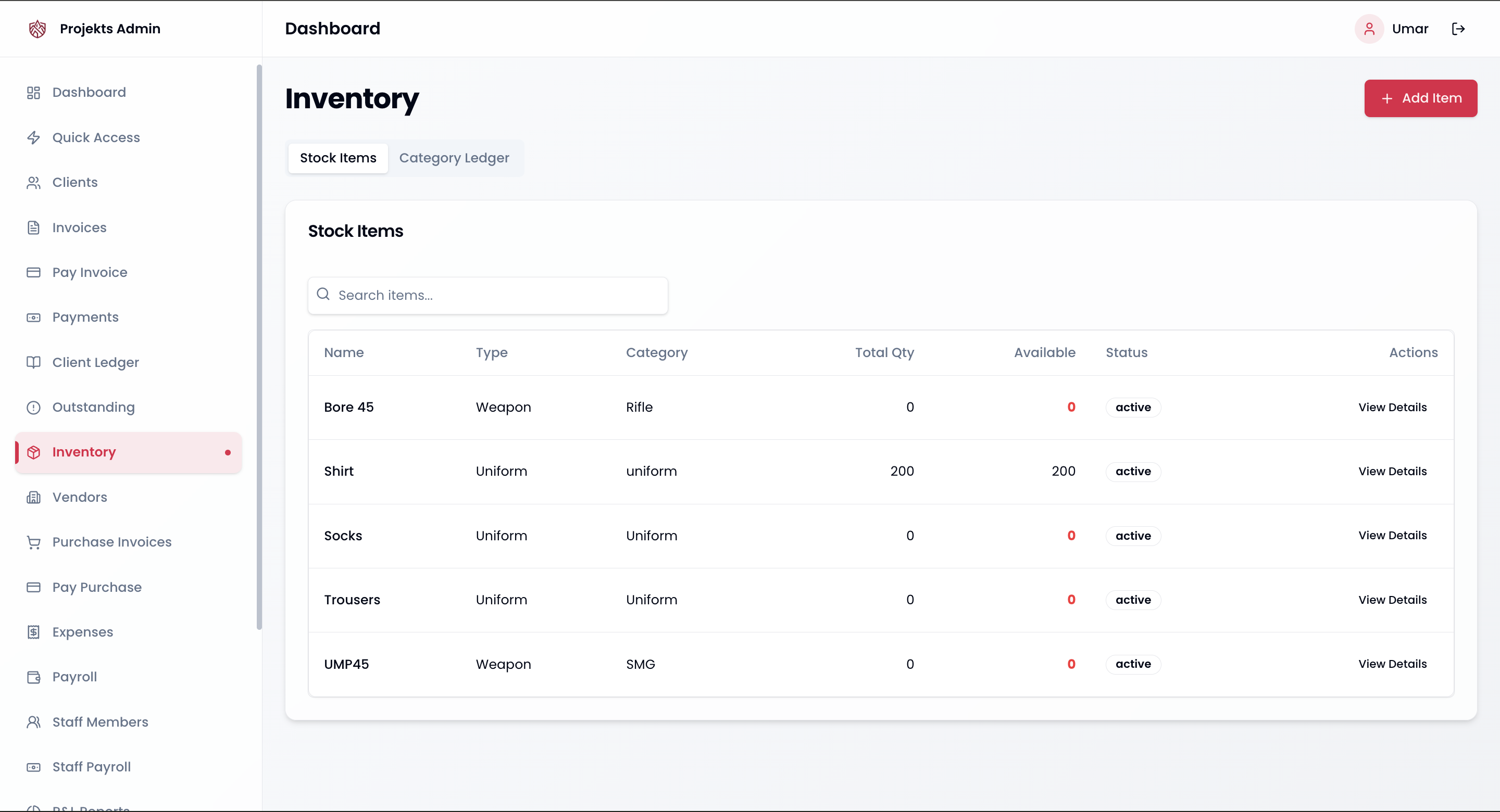Click the active badge in Shirt row
The width and height of the screenshot is (1500, 812).
coord(1133,472)
